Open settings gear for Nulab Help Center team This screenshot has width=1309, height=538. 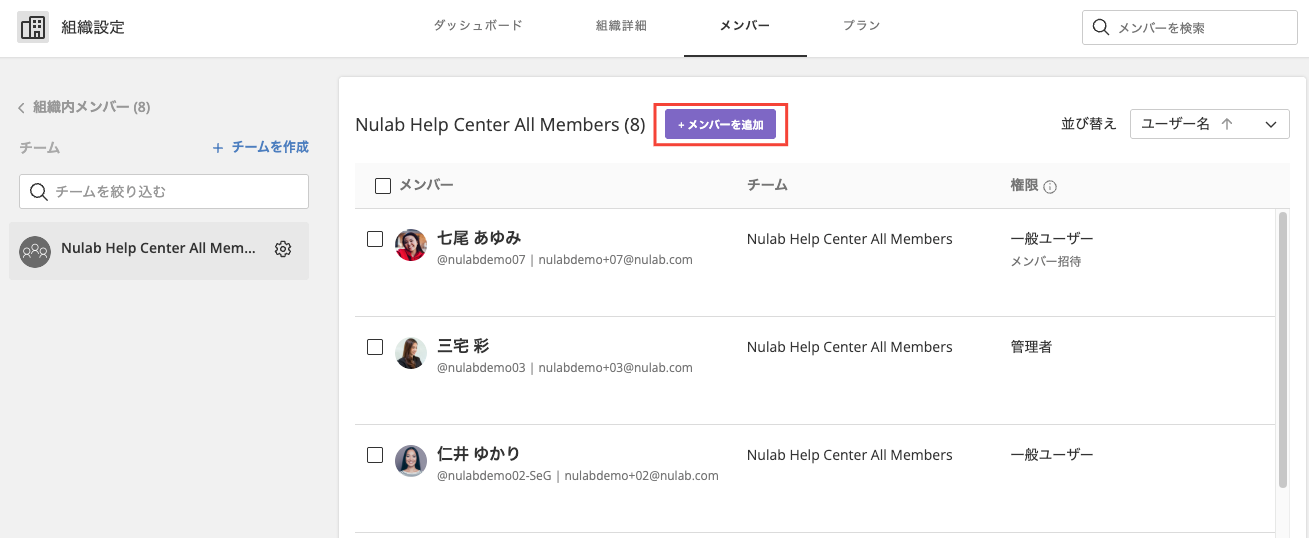[x=283, y=249]
